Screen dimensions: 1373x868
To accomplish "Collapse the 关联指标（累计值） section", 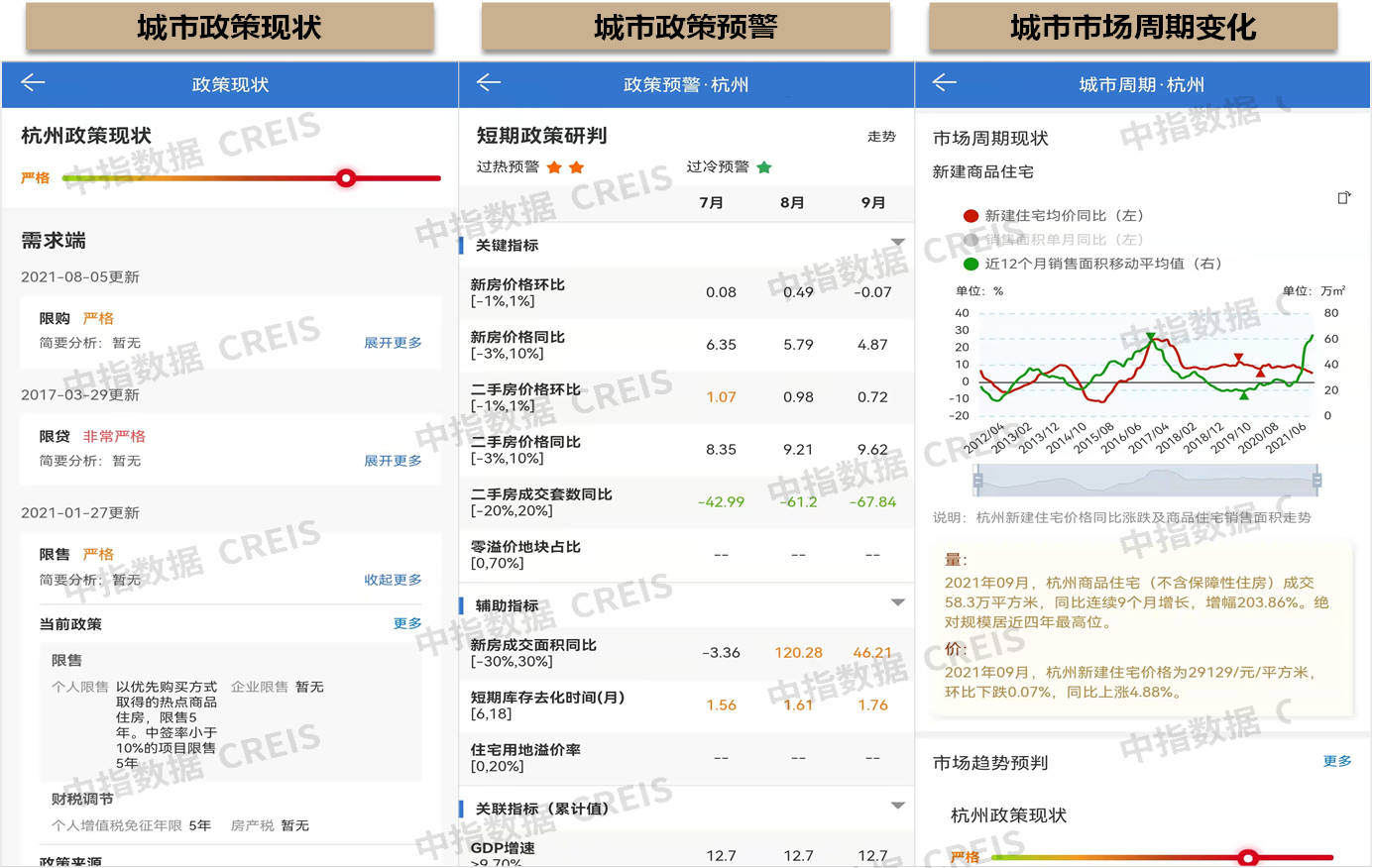I will click(897, 807).
